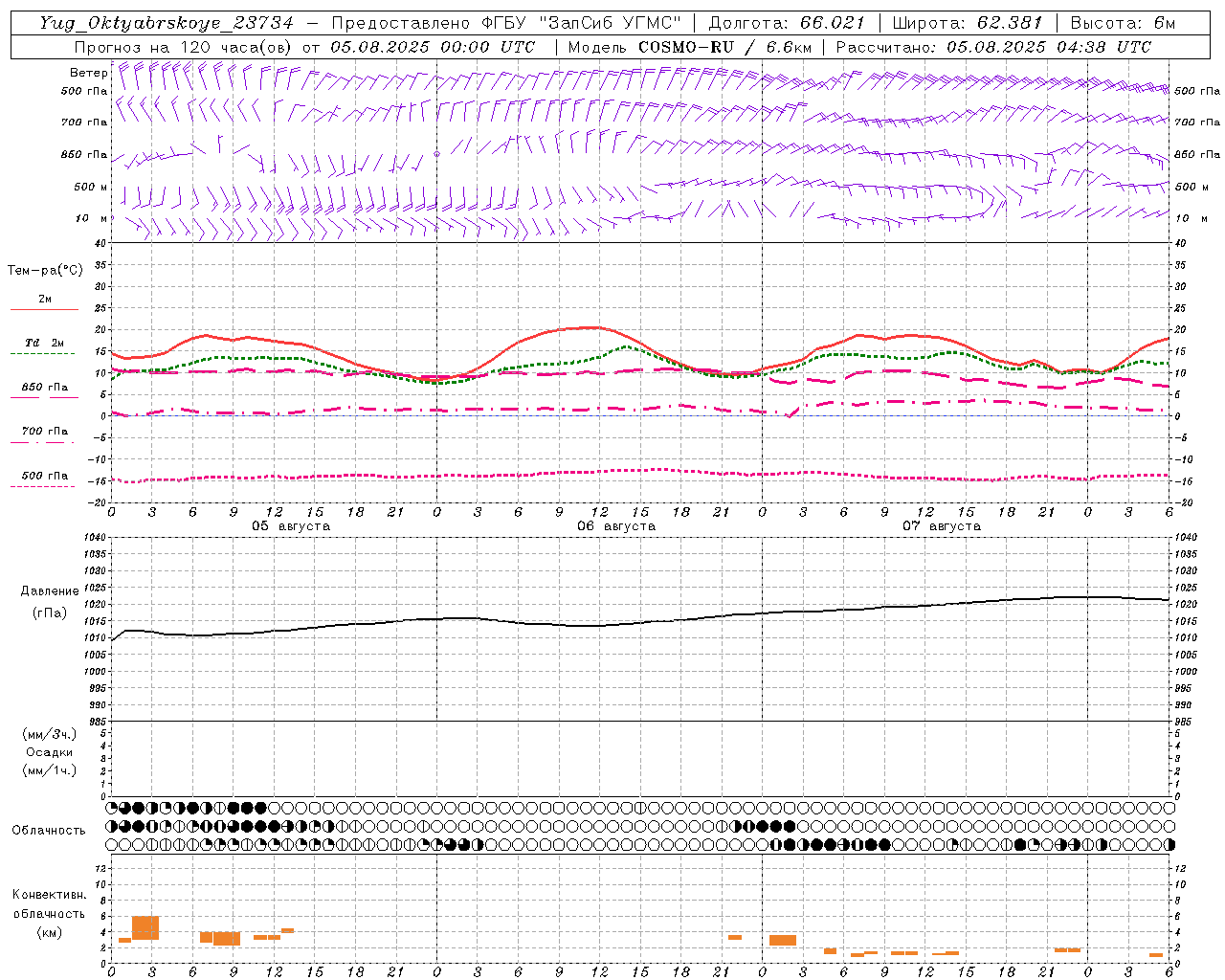
Task: Click the station title Yug_Oktyabrskoye_23734
Action: (x=167, y=23)
